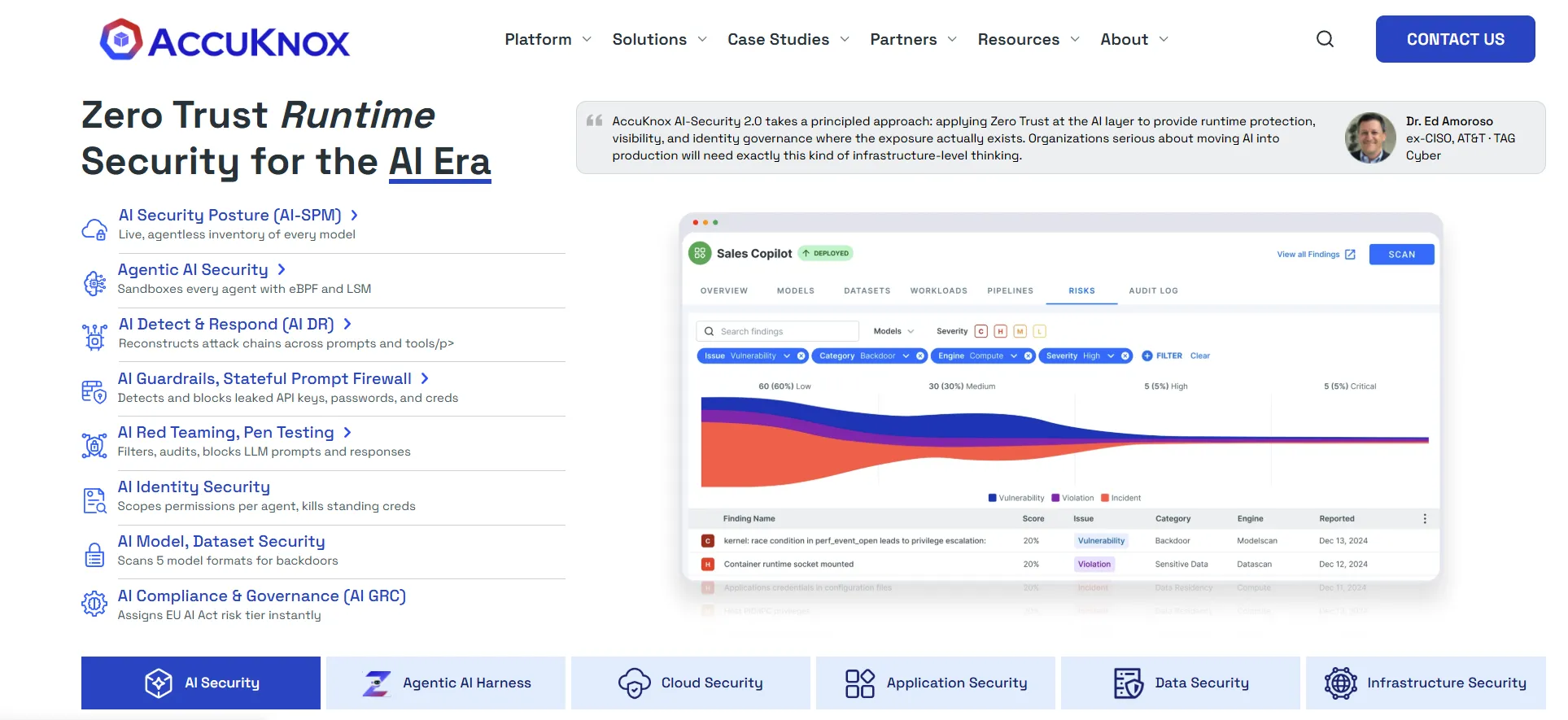
Task: Open the Models dropdown in findings panel
Action: (x=893, y=331)
